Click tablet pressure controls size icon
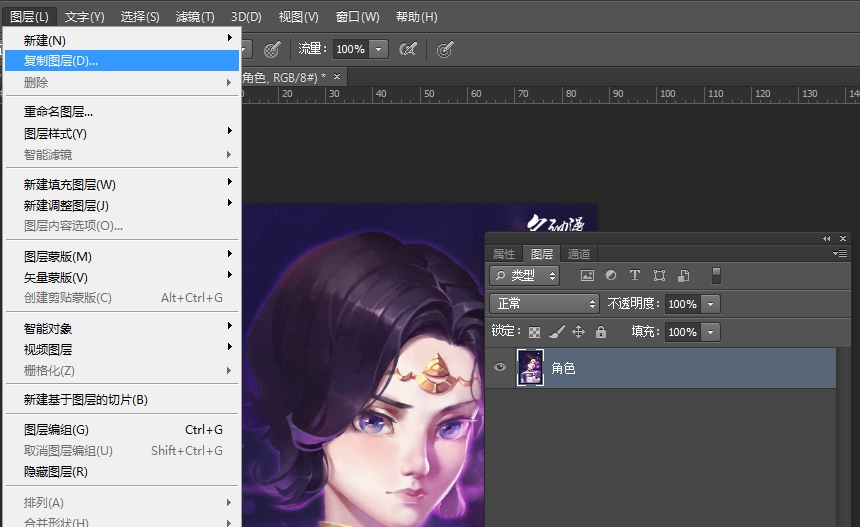860x527 pixels. pos(446,49)
